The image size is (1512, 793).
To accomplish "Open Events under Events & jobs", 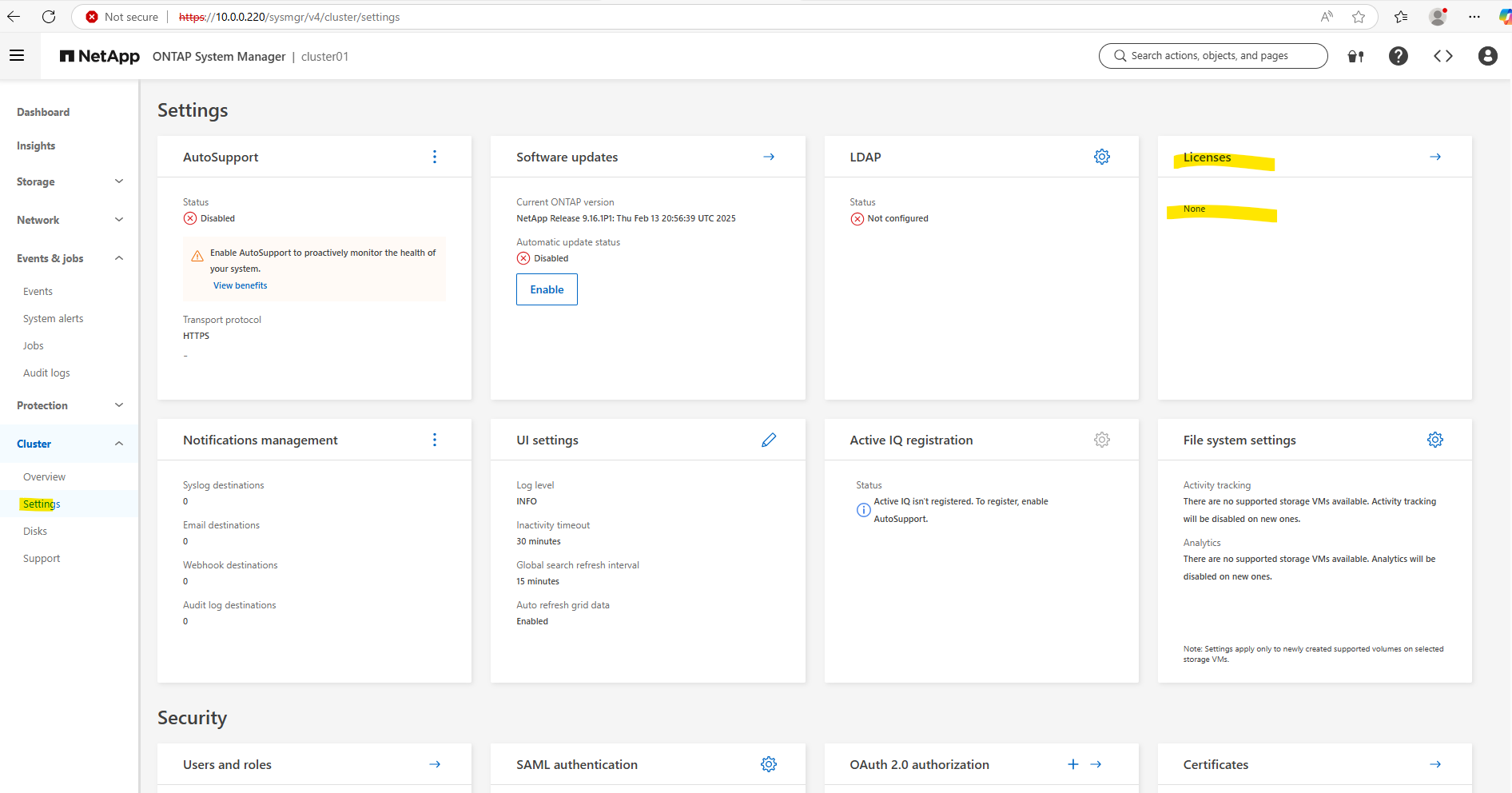I will [38, 292].
